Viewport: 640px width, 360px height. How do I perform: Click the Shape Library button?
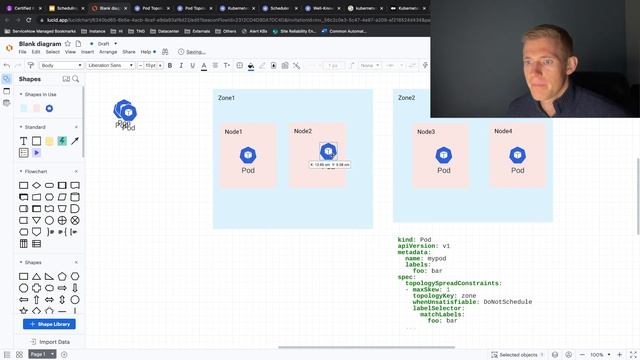tap(49, 324)
